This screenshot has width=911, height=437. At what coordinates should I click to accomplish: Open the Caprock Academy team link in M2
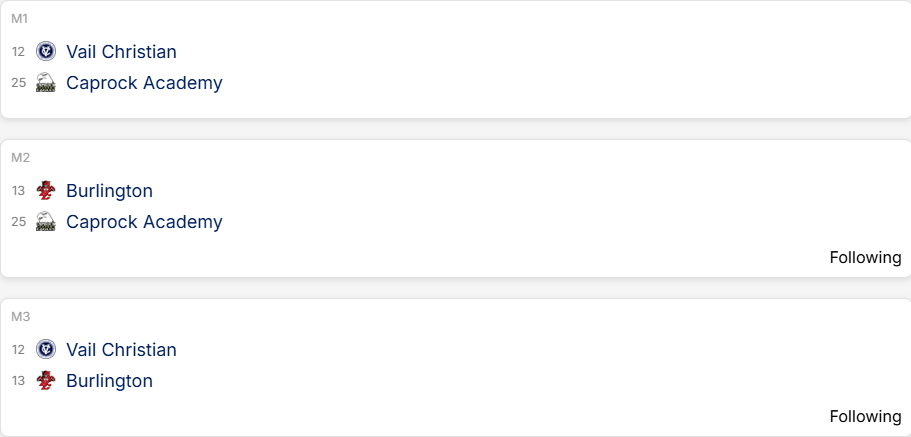(x=144, y=222)
